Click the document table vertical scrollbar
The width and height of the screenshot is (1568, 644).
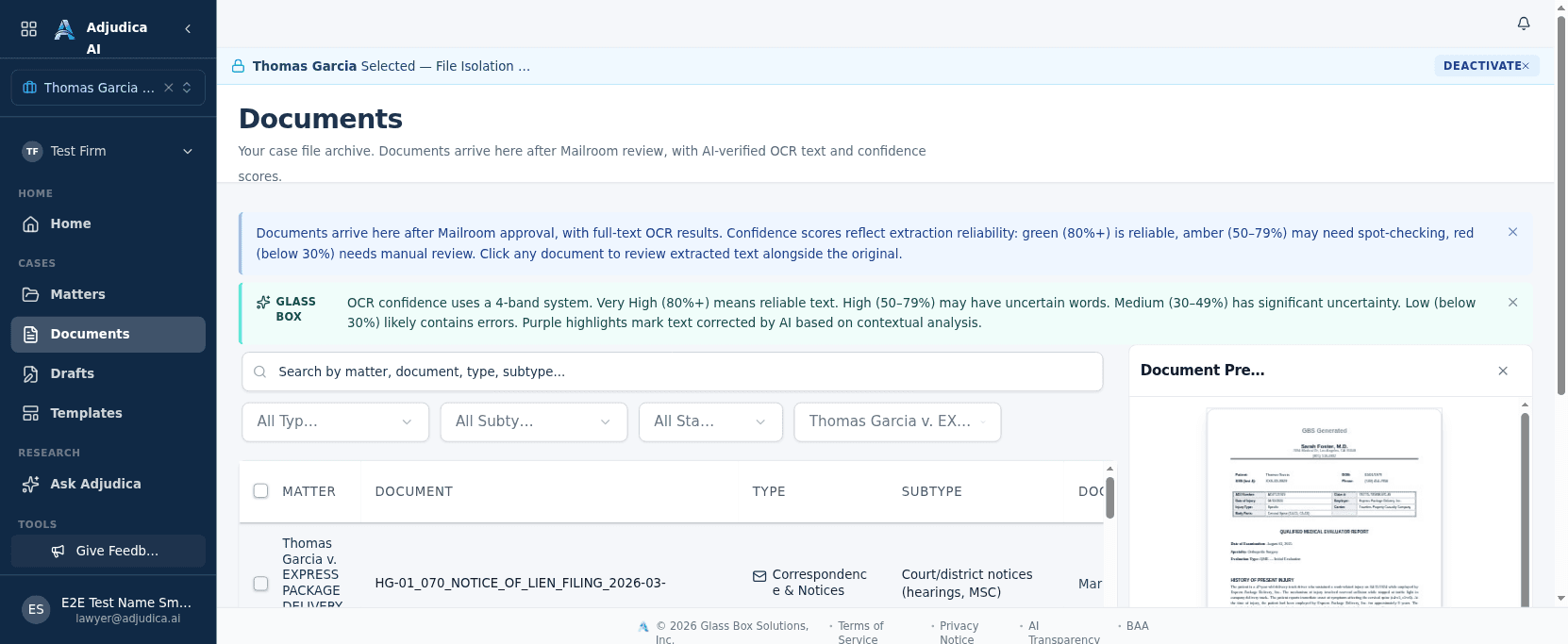click(1109, 497)
